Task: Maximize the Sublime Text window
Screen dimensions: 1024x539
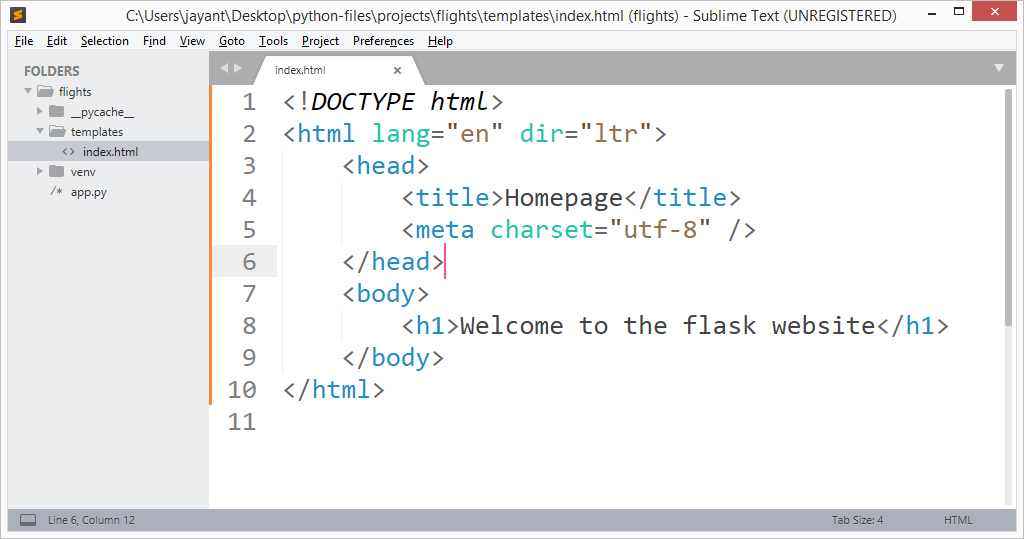Action: (959, 11)
